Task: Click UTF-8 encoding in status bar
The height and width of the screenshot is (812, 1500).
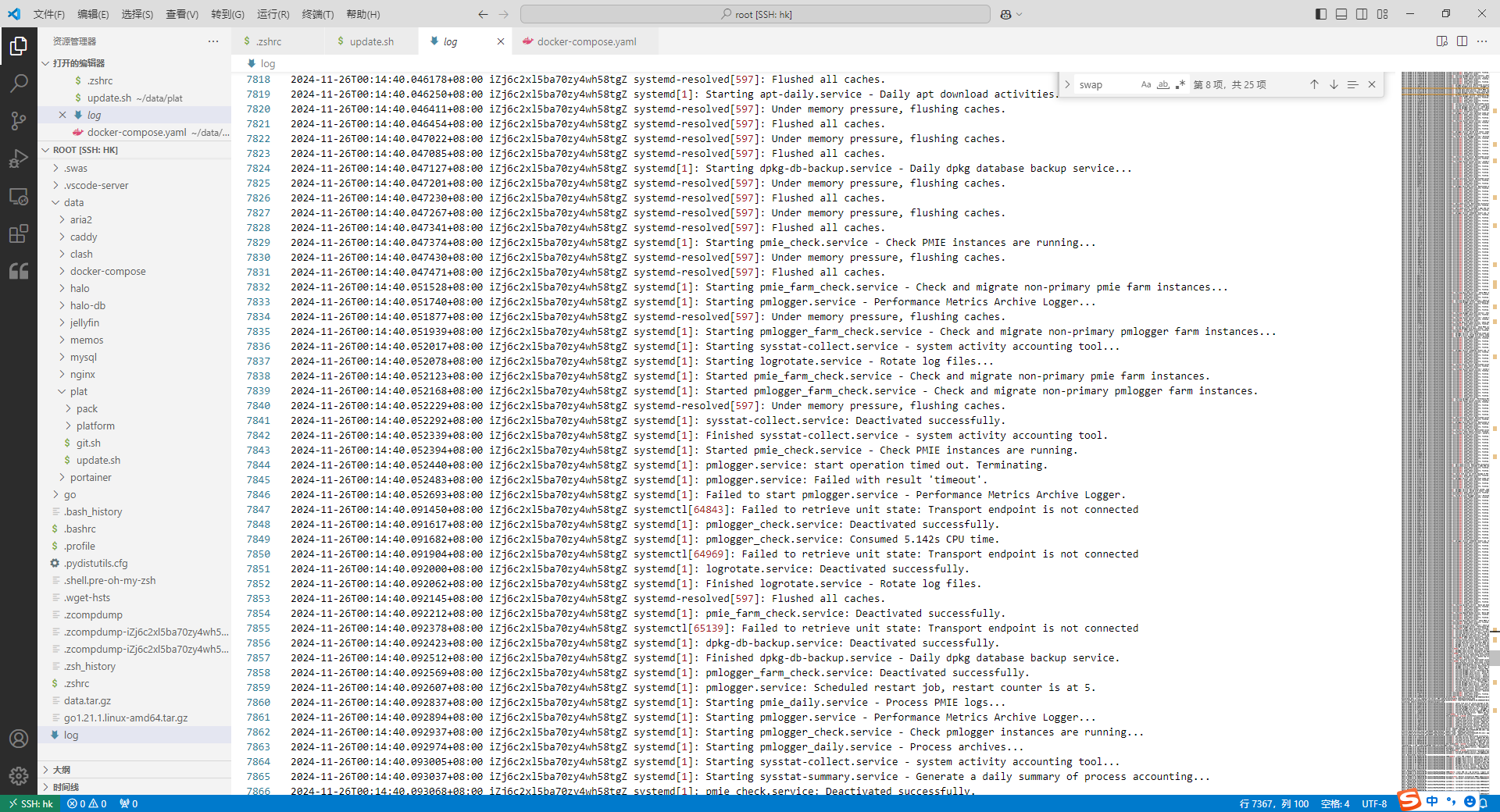Action: [1374, 803]
